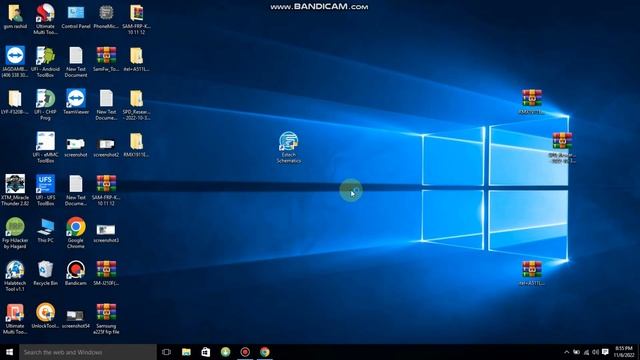Launch Frp HiJacker by Hagard
This screenshot has height=360, width=640.
click(15, 233)
